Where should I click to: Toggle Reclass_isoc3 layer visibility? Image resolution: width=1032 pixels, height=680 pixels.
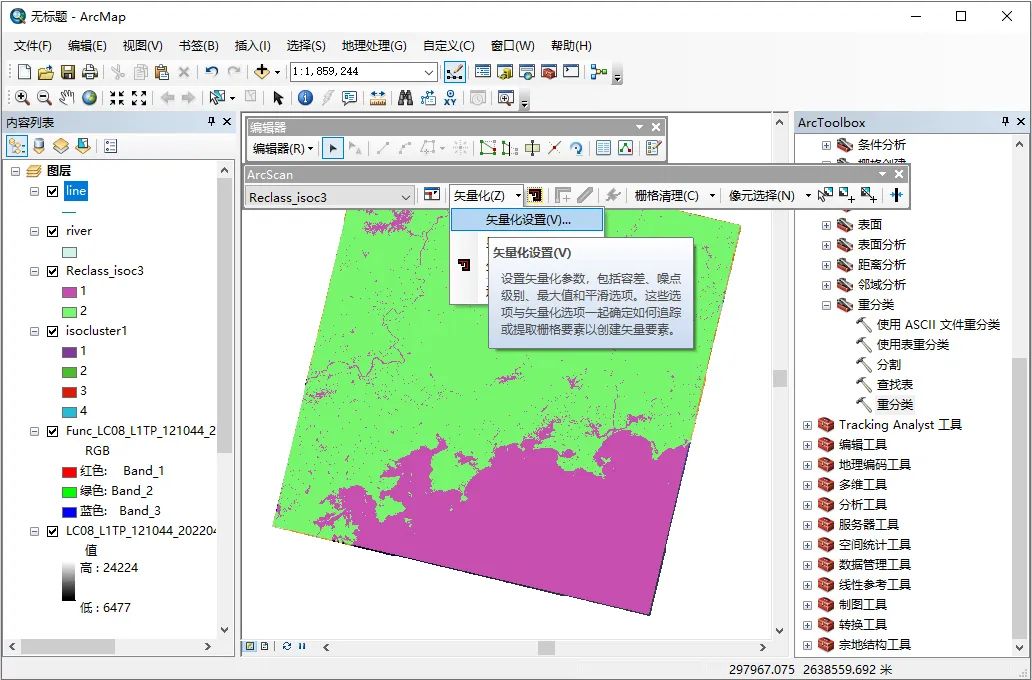53,271
